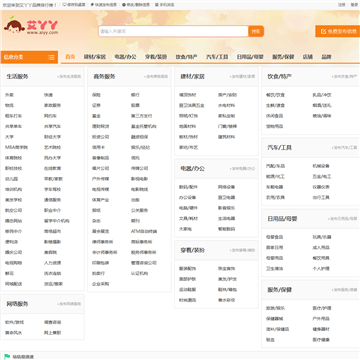This screenshot has width=360, height=360.
Task: Open the 认证机构 category link
Action: pyautogui.click(x=139, y=273)
